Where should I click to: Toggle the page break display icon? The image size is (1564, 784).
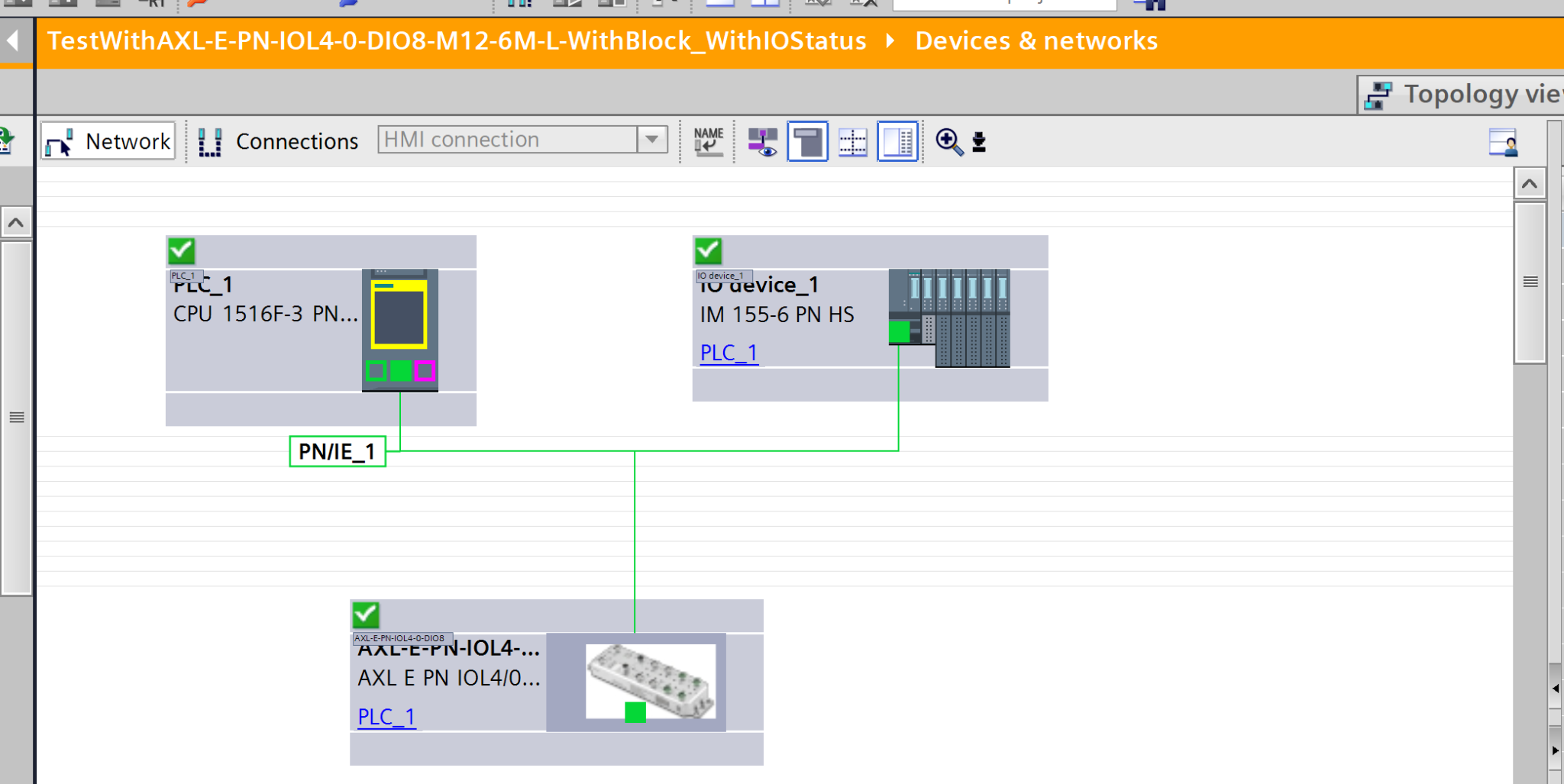tap(807, 142)
